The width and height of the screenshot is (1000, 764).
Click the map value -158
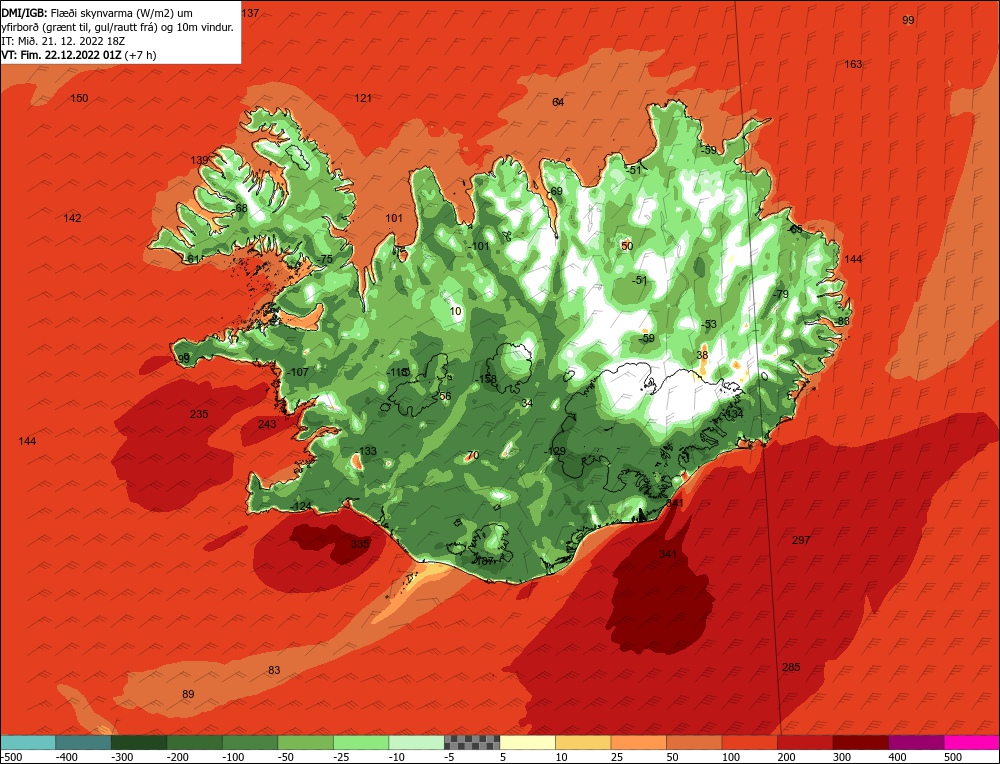(x=487, y=379)
